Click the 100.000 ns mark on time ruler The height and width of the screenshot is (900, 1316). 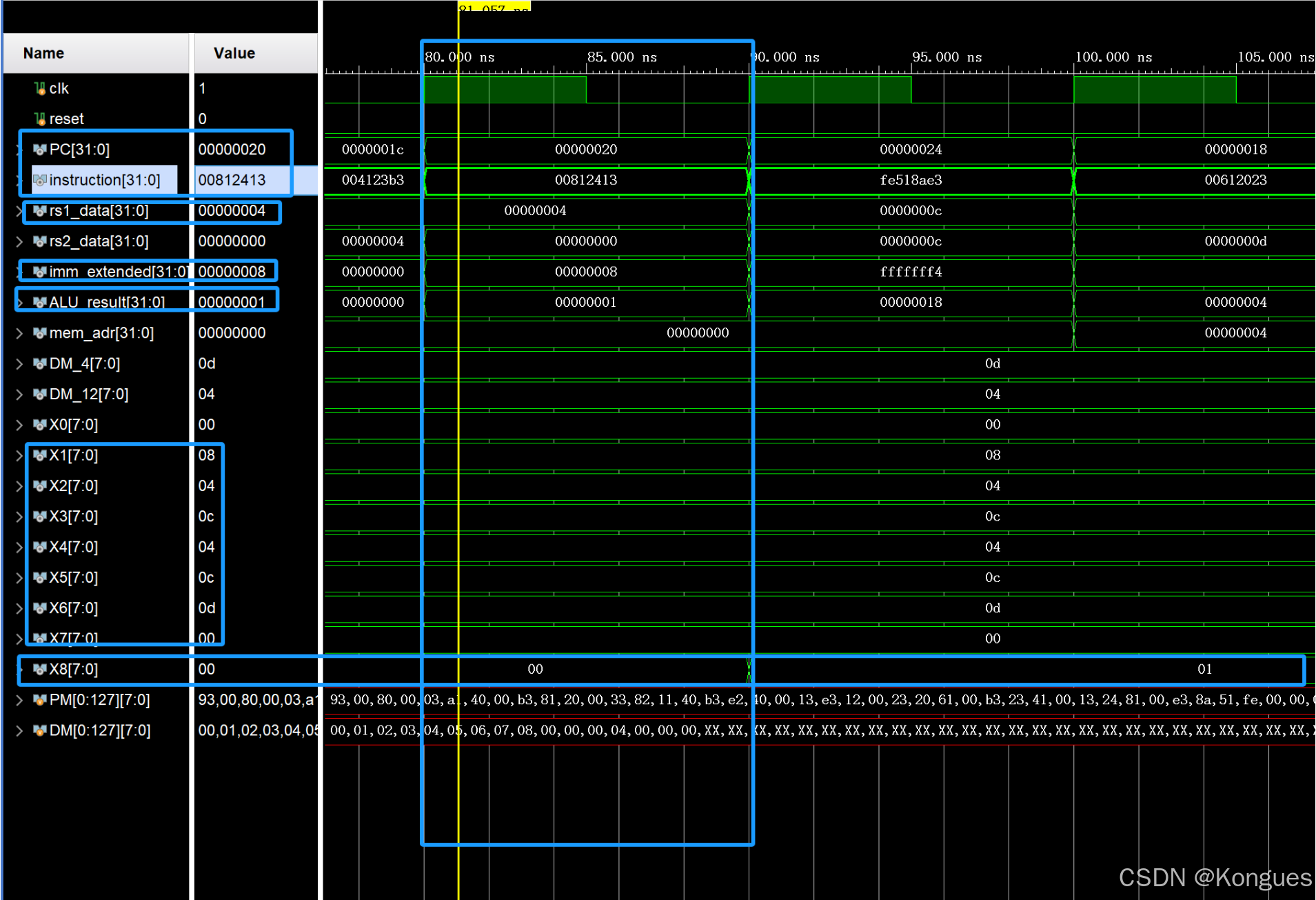[1113, 57]
